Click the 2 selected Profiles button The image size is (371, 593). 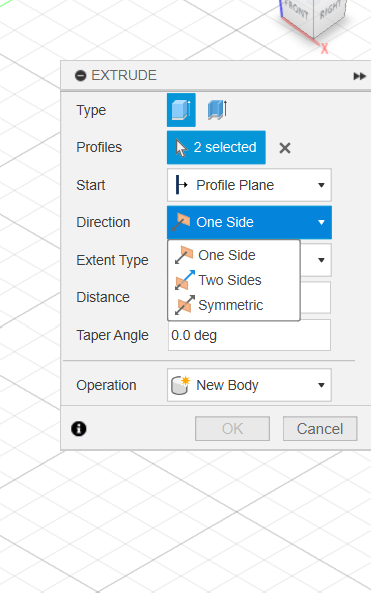point(216,147)
